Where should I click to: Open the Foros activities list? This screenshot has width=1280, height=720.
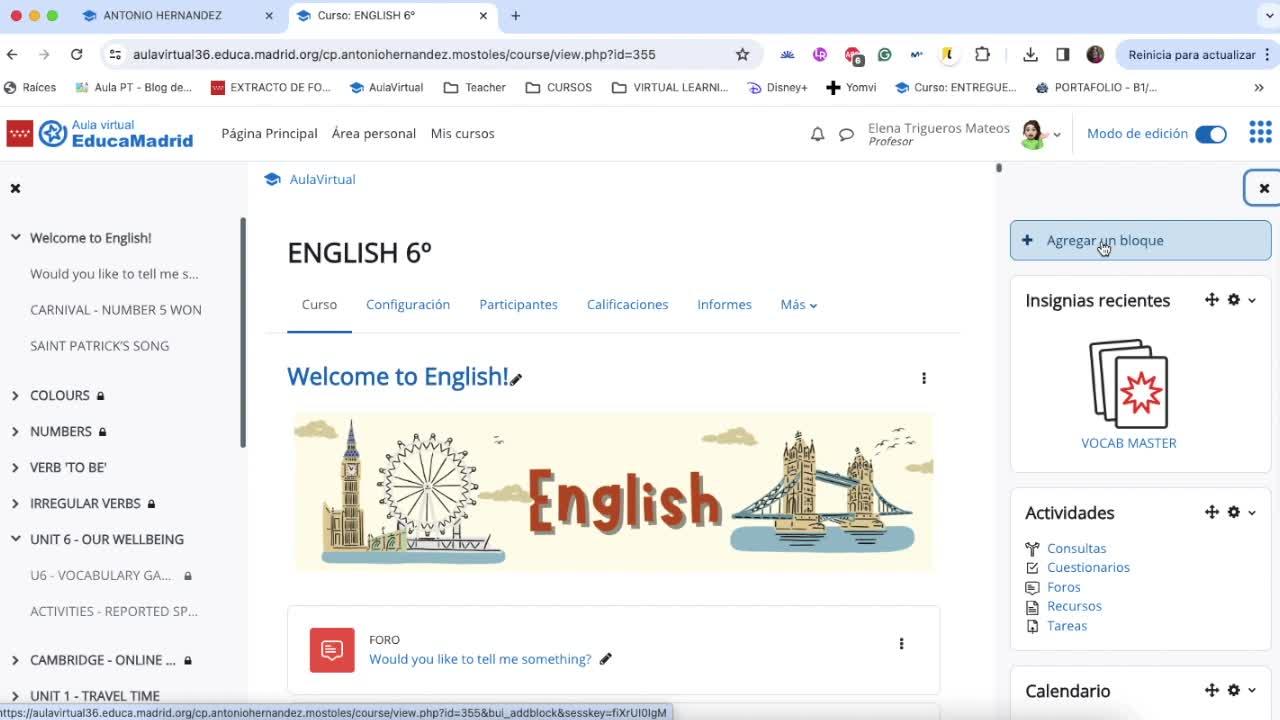[x=1064, y=587]
